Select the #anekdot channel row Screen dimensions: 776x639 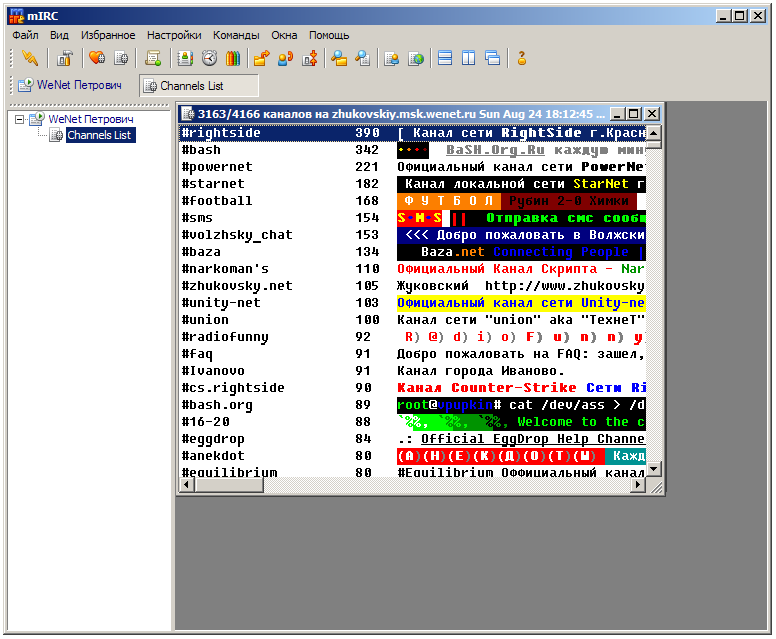tap(412, 455)
